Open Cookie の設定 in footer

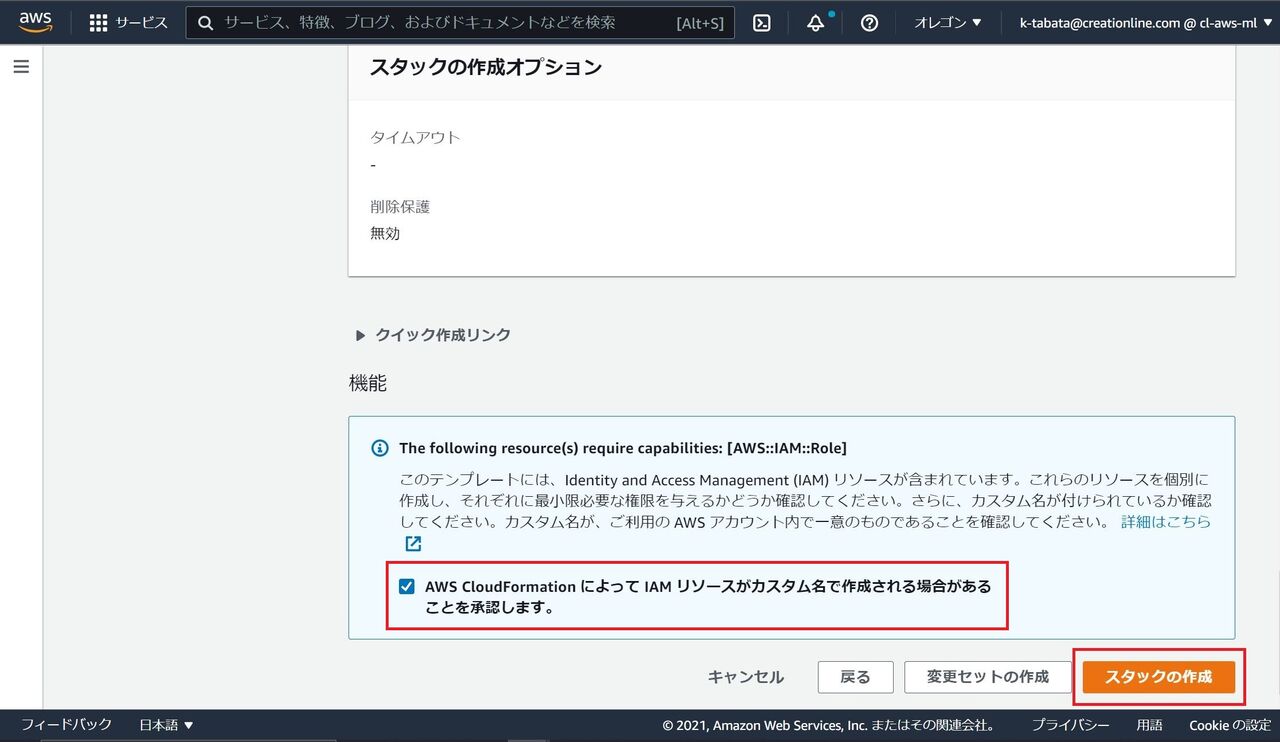coord(1230,725)
